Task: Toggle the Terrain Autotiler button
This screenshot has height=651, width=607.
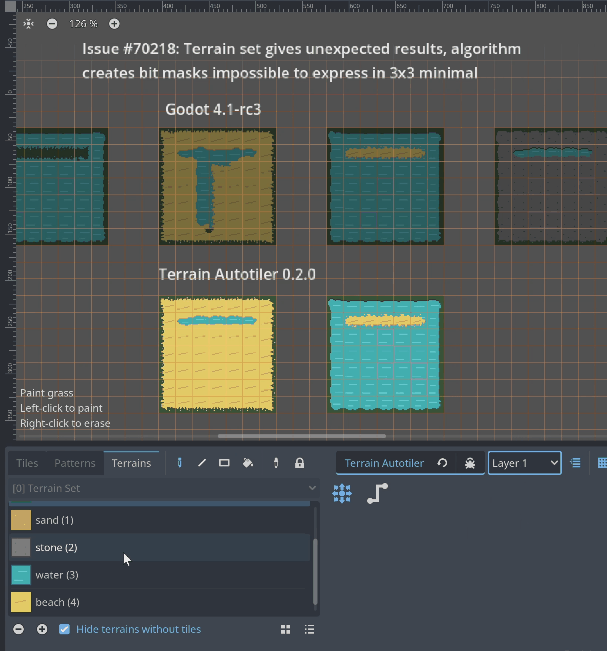Action: (384, 463)
